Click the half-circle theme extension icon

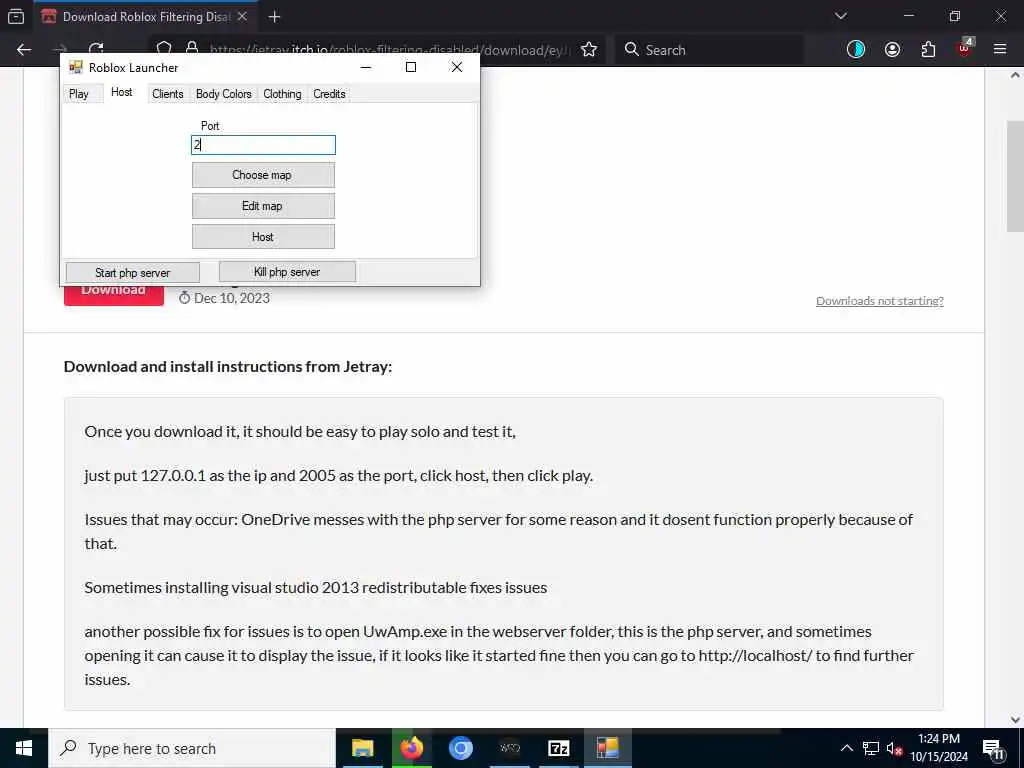pos(856,50)
